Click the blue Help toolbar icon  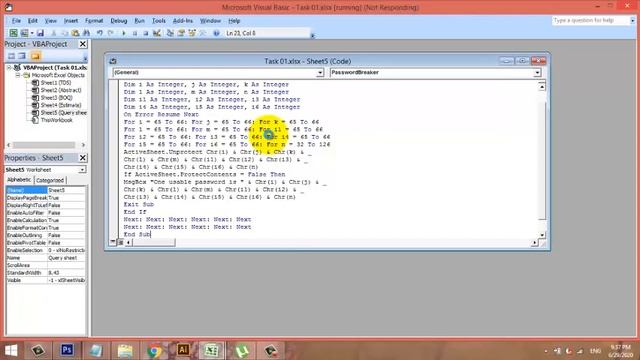pos(216,33)
